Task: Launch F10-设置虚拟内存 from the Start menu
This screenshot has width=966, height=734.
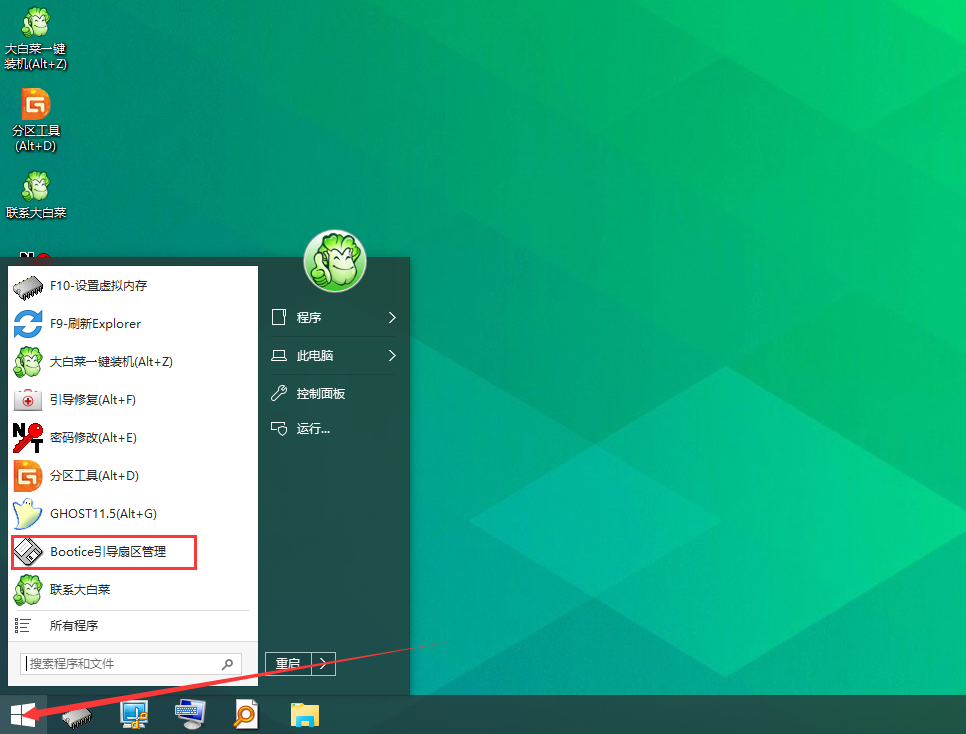Action: tap(132, 286)
